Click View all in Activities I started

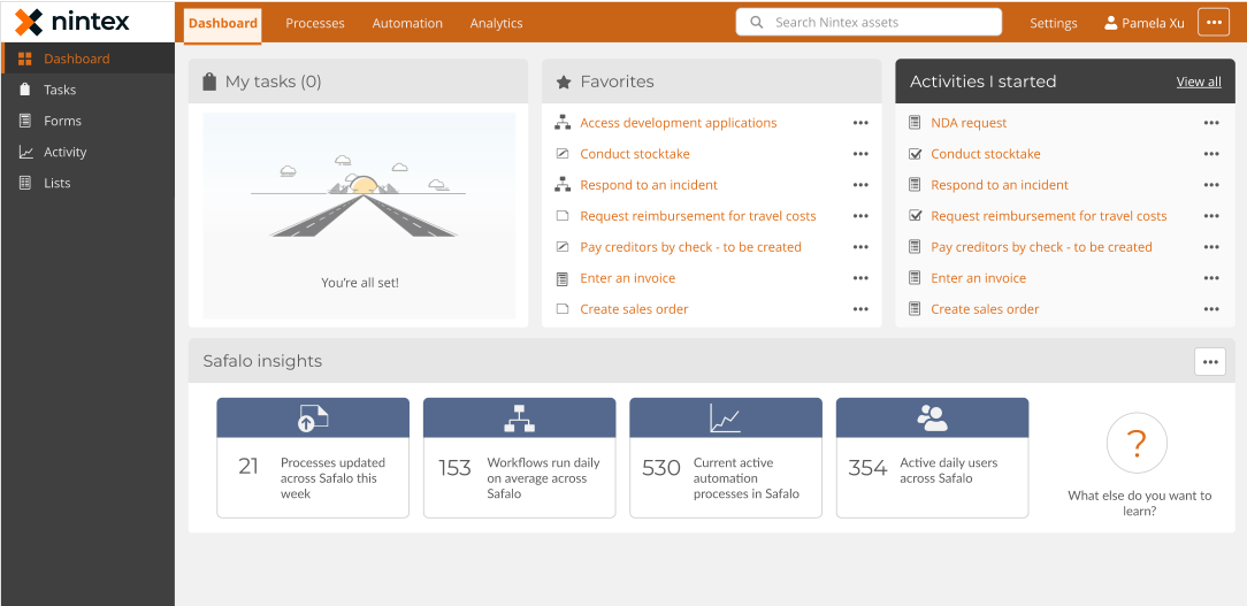1198,82
